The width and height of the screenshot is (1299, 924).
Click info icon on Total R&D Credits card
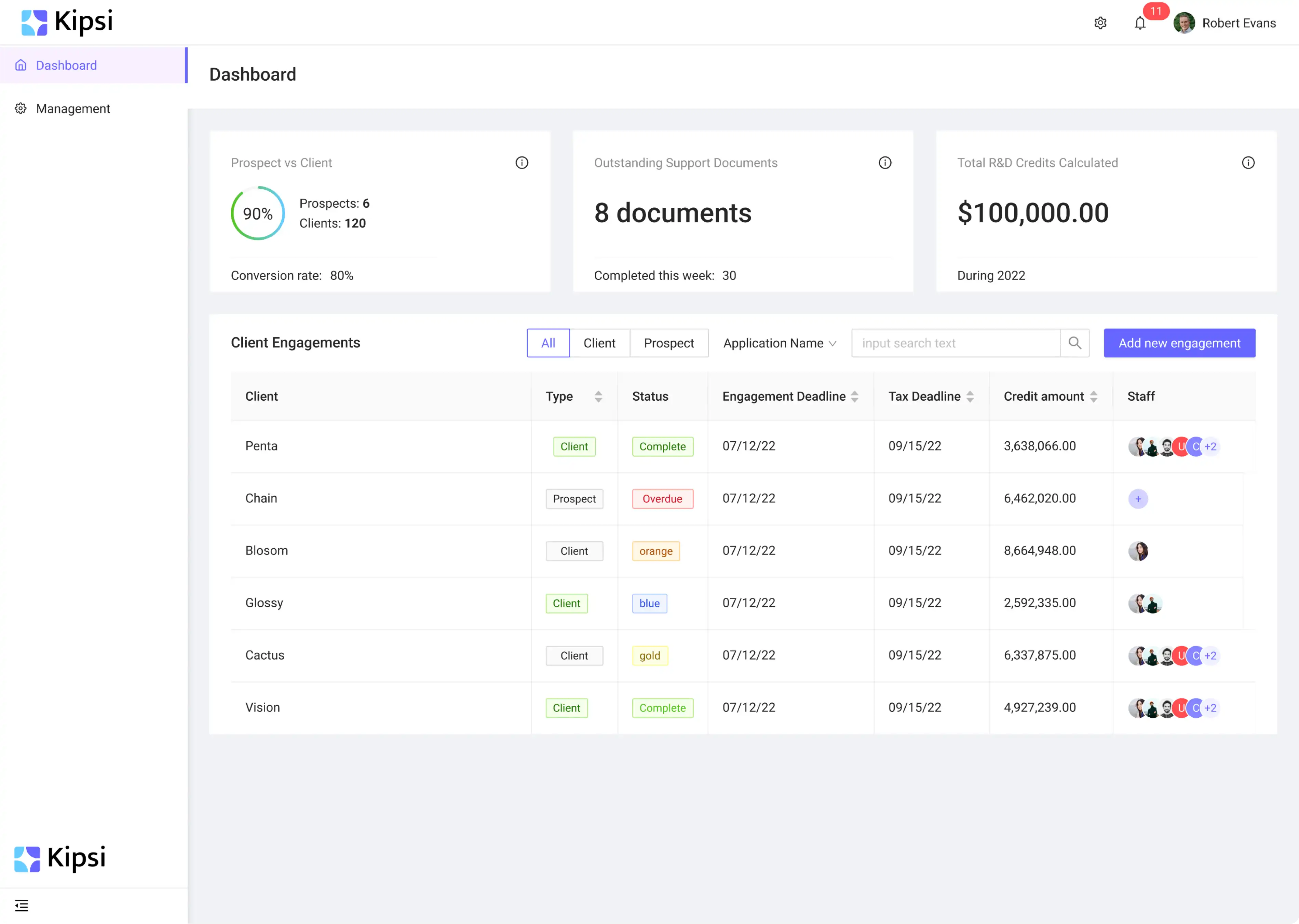click(1248, 163)
